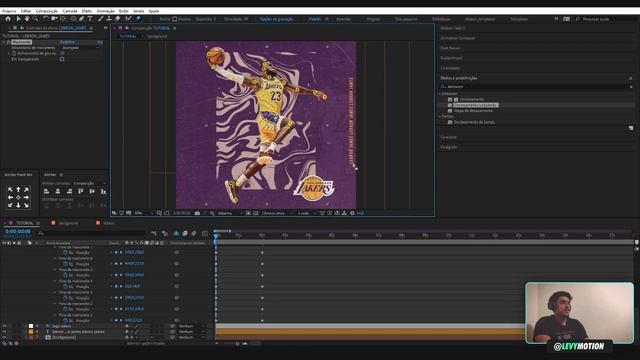Open the Animação menu
This screenshot has height=360, width=640.
click(x=106, y=11)
